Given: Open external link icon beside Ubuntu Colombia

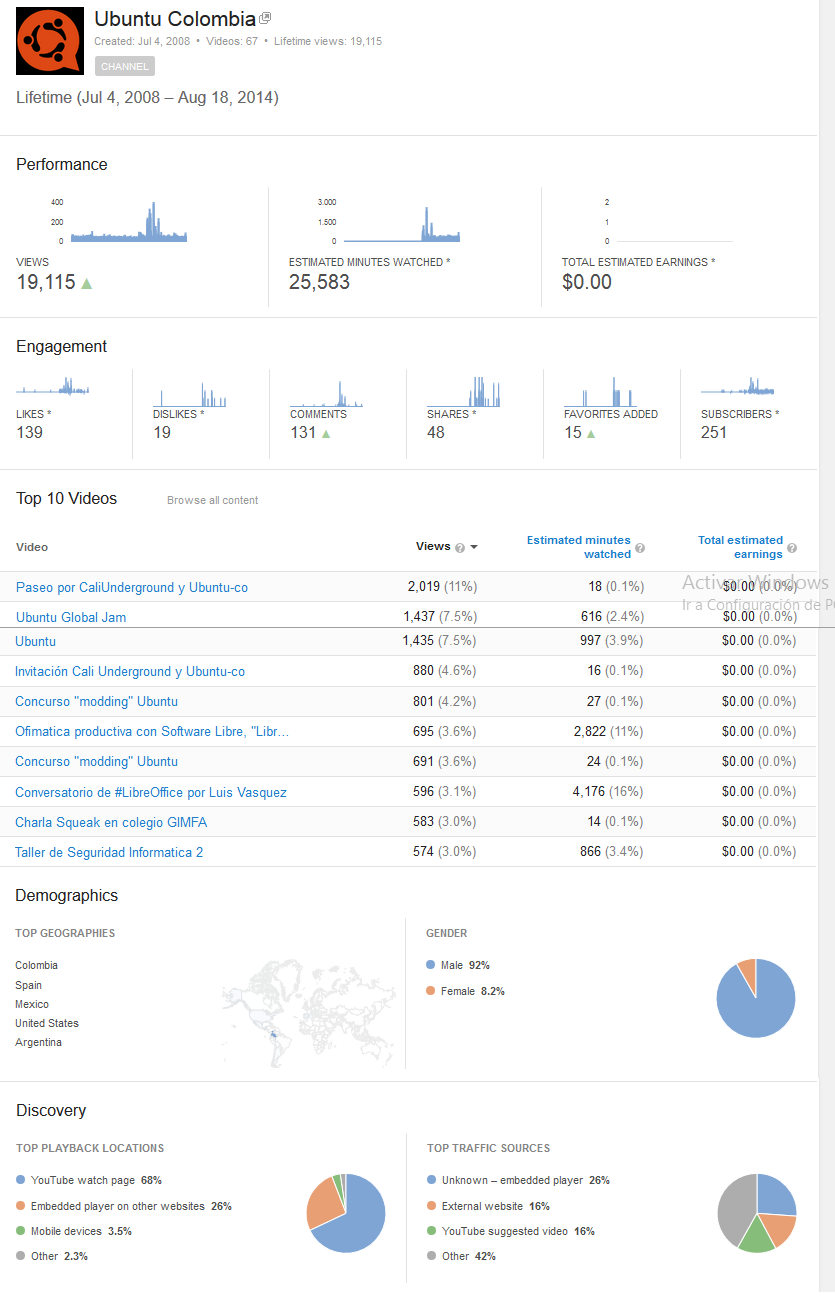Looking at the screenshot, I should (265, 18).
